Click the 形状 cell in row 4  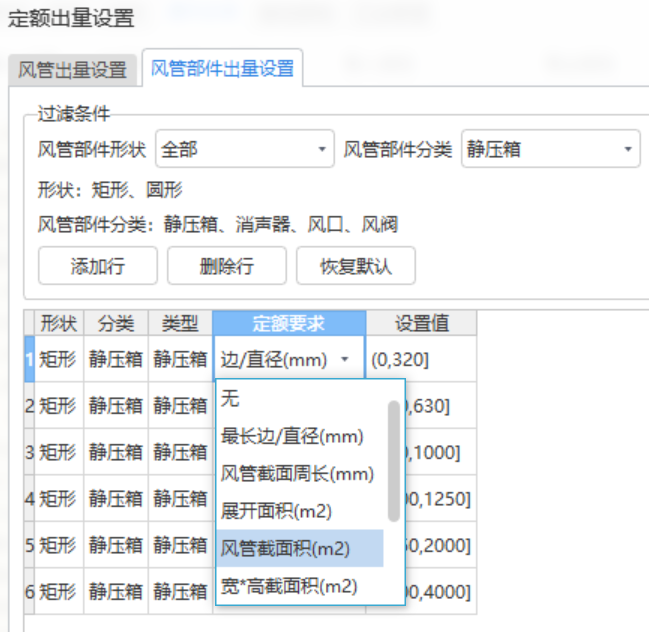(x=58, y=498)
